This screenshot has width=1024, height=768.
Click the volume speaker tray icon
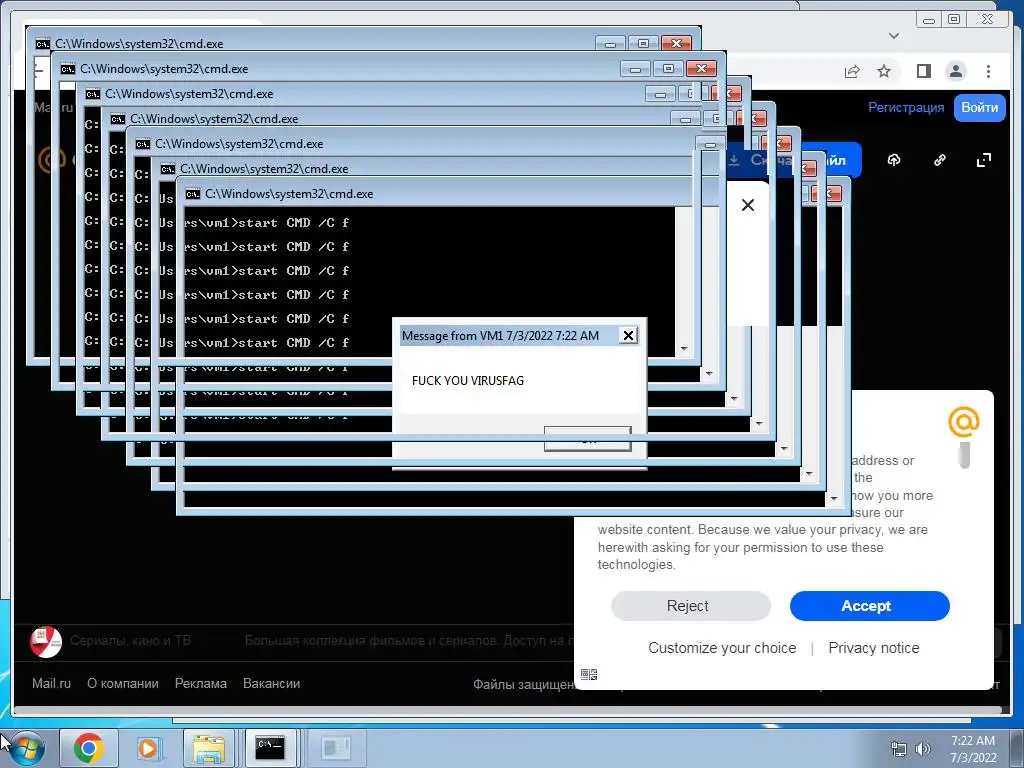tap(922, 749)
